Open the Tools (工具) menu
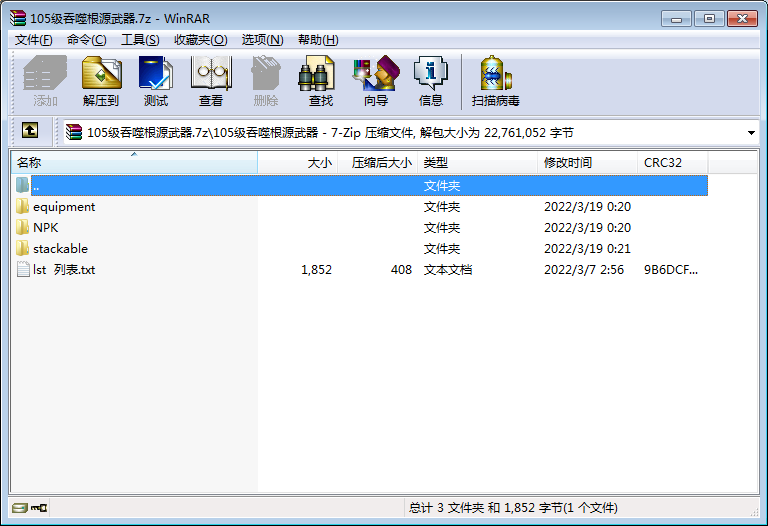The image size is (768, 526). coord(140,40)
